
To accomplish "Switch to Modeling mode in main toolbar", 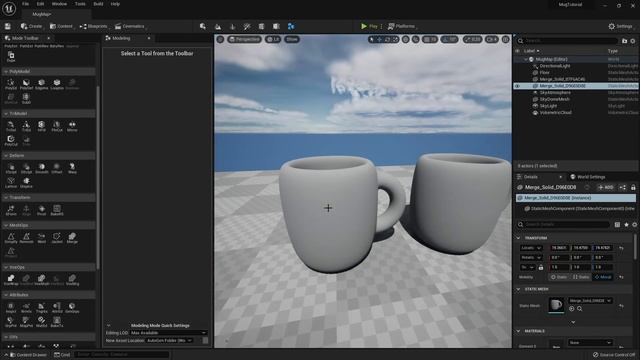I will [x=291, y=26].
